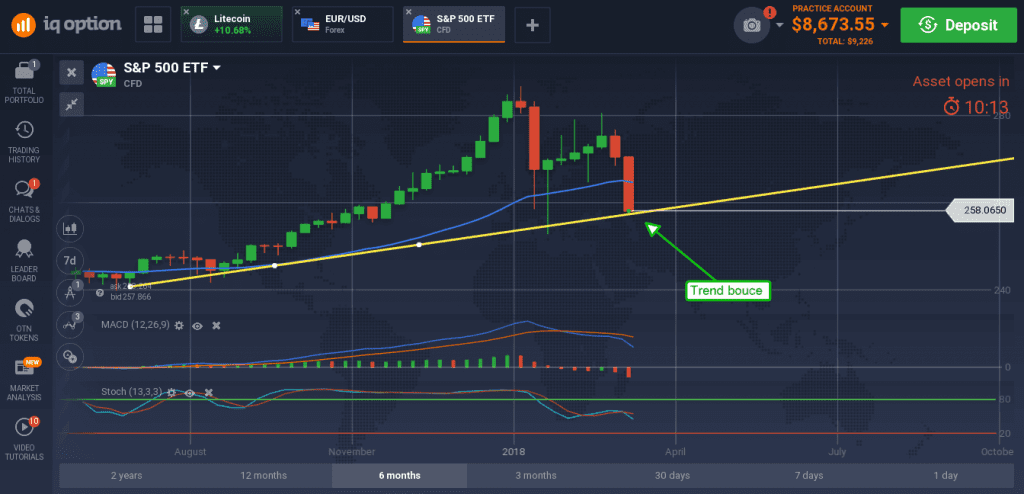Viewport: 1024px width, 494px height.
Task: Open the MACD settings gear
Action: pyautogui.click(x=179, y=325)
